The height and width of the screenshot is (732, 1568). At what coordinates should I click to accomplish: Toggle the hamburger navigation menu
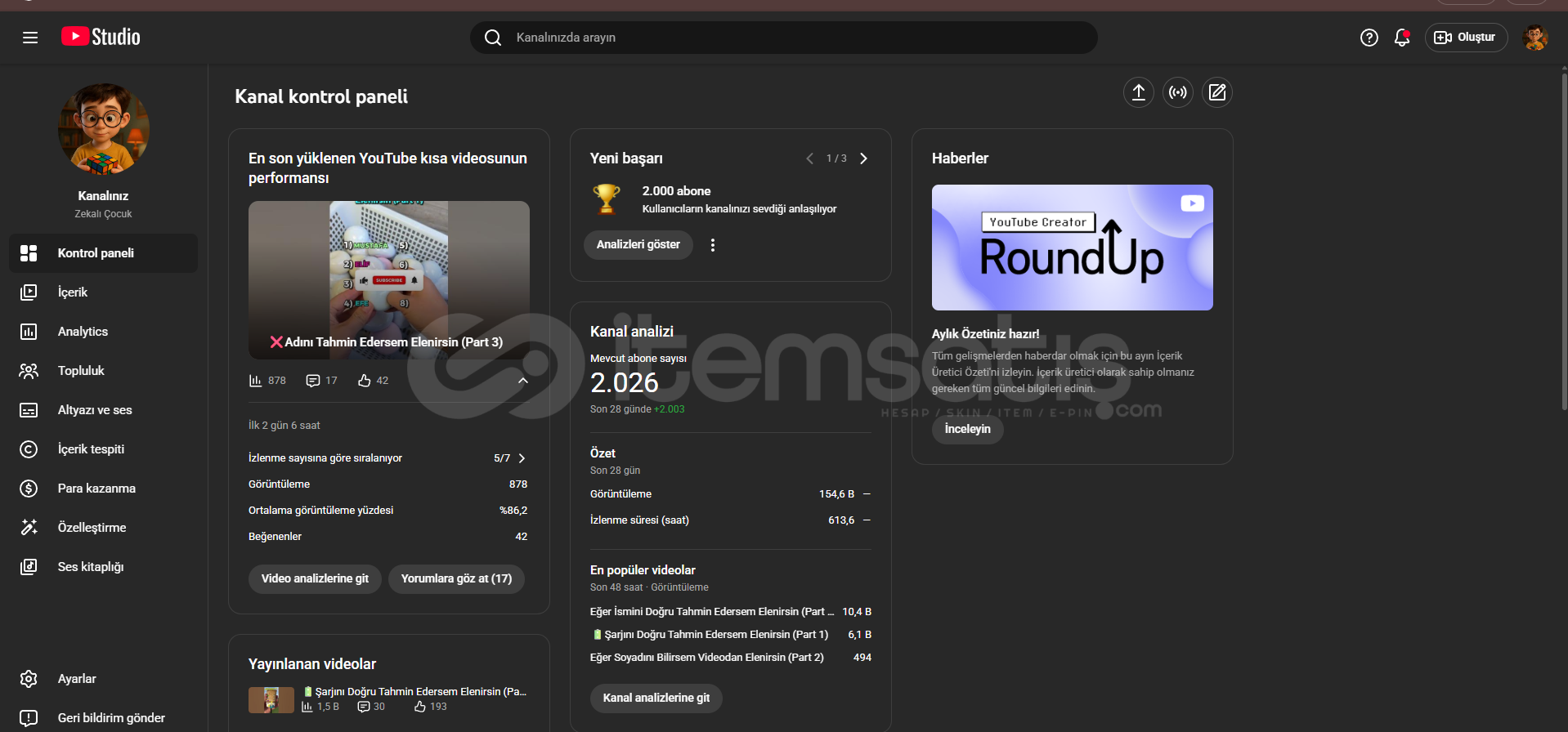click(30, 38)
